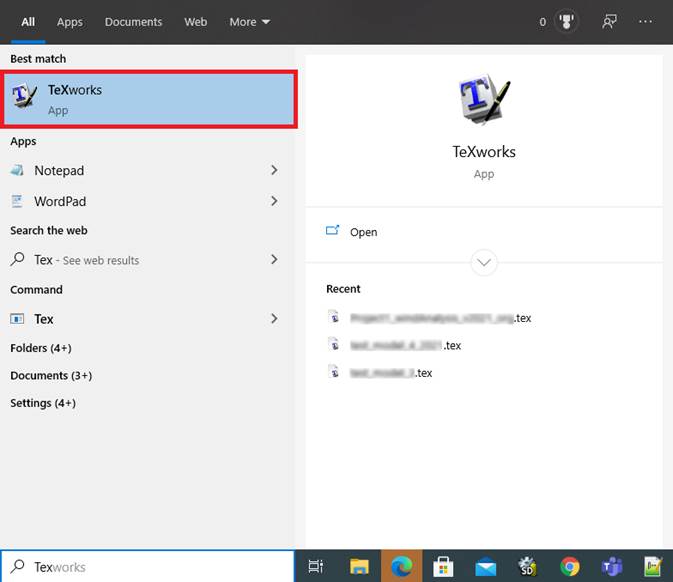
Task: Click the large TeXworks logo in preview pane
Action: pos(484,100)
